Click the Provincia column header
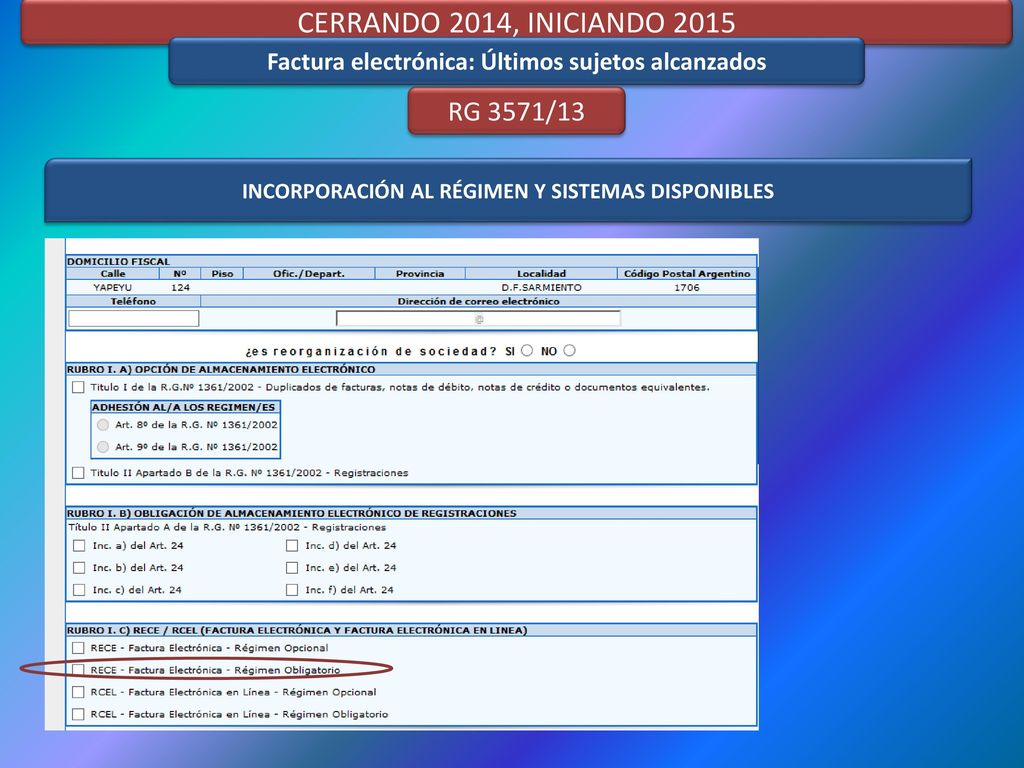 420,274
